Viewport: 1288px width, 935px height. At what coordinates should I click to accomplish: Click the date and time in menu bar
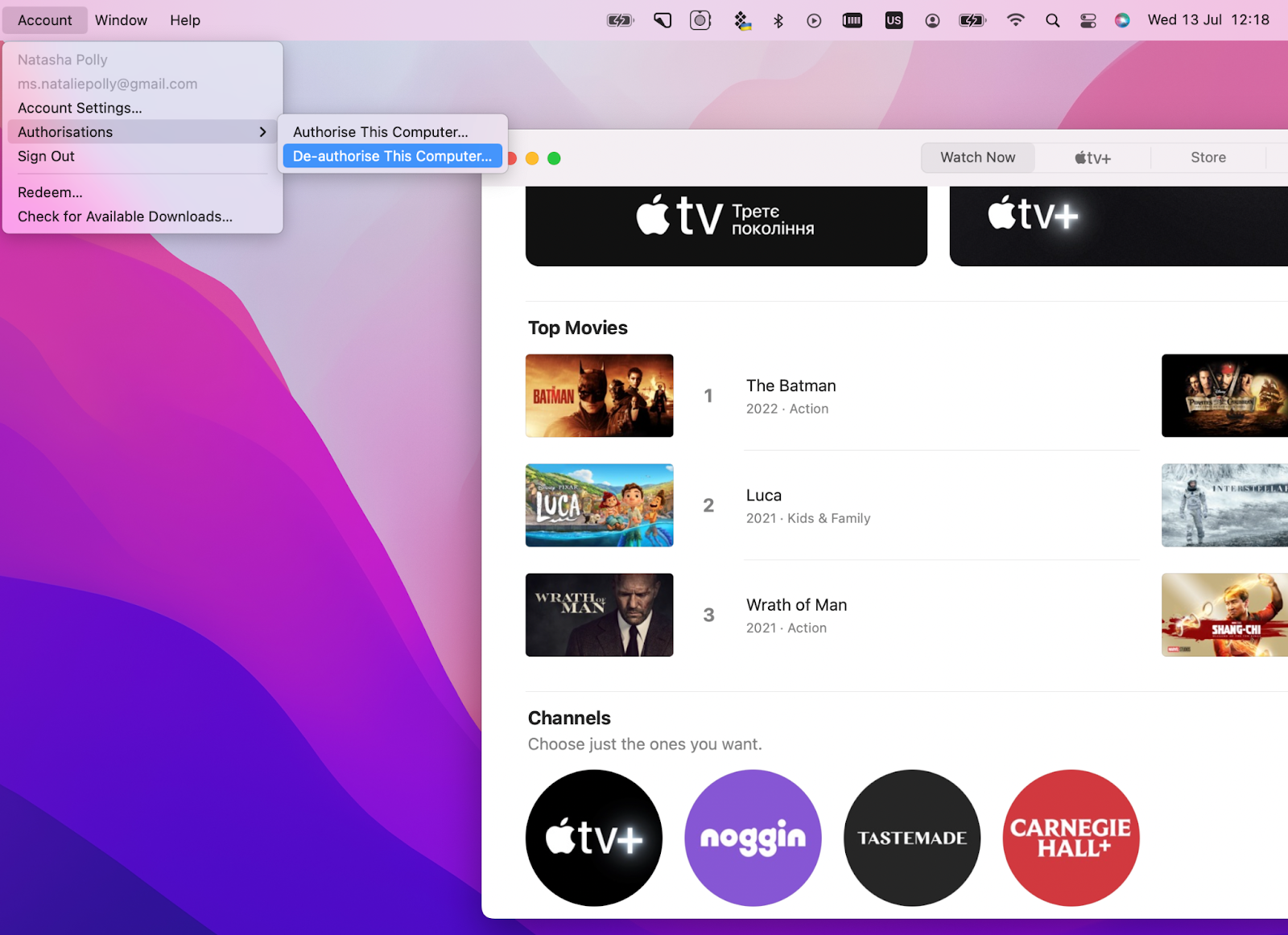[x=1208, y=20]
